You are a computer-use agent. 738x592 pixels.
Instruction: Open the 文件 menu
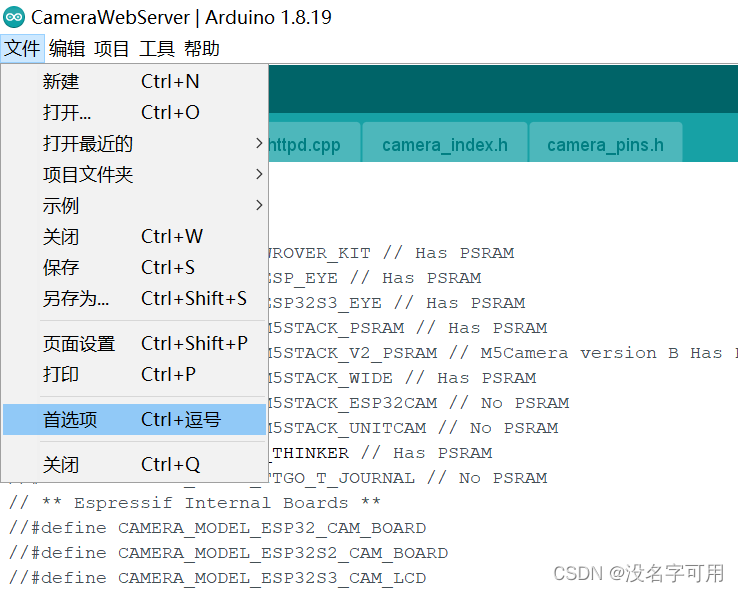(x=23, y=48)
